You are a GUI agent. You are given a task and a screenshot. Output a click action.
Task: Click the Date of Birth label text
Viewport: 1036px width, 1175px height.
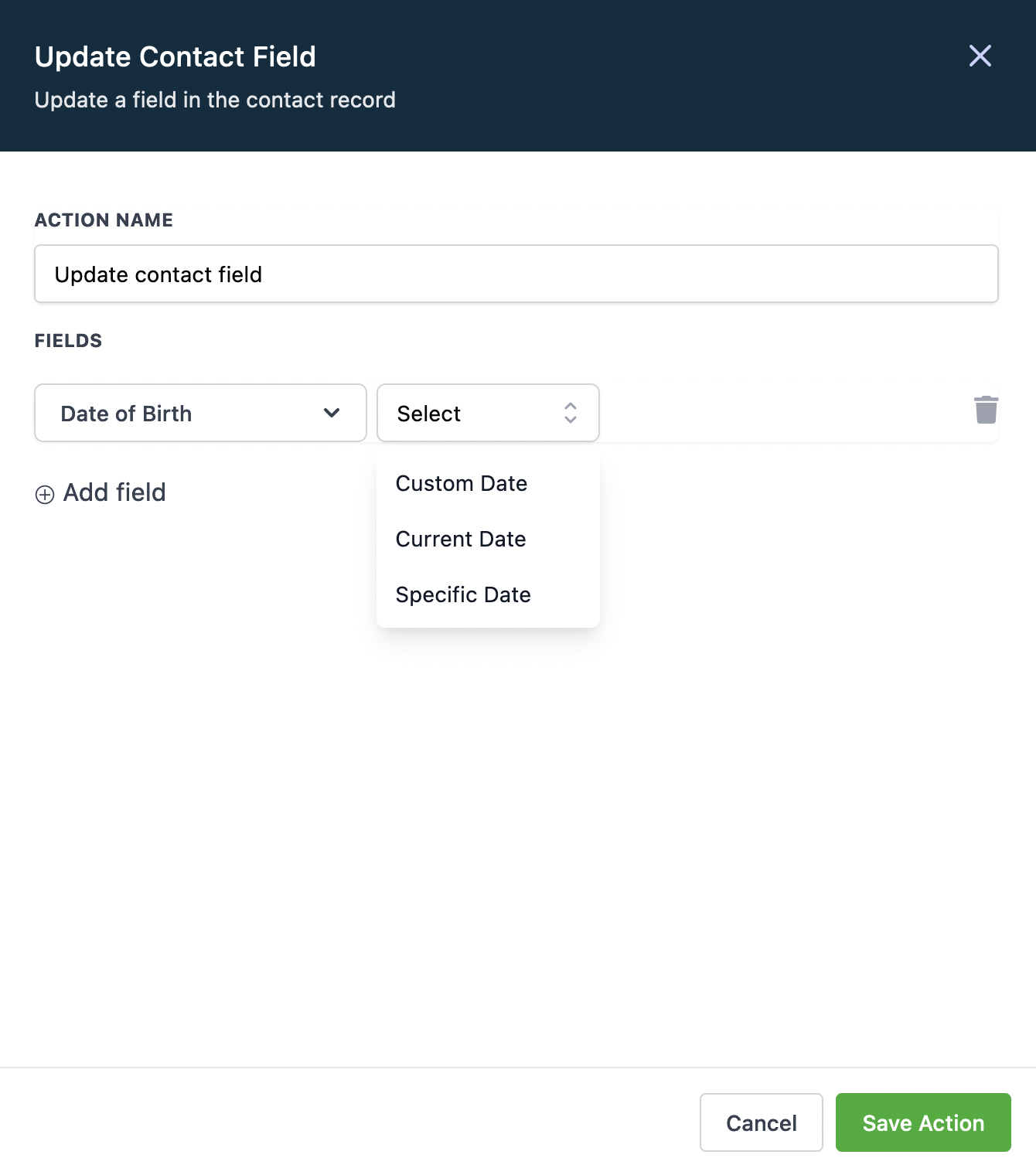click(126, 414)
